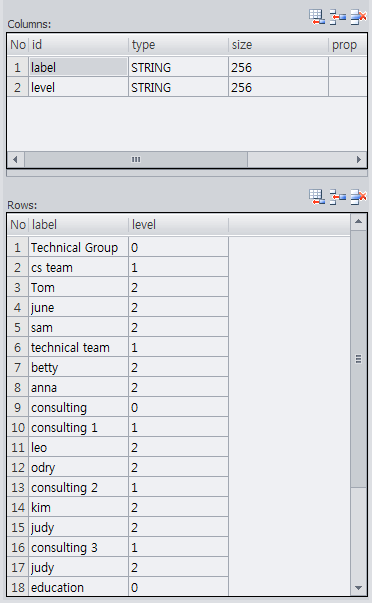Click the insert column icon above Columns table
This screenshot has height=603, width=372.
click(338, 17)
